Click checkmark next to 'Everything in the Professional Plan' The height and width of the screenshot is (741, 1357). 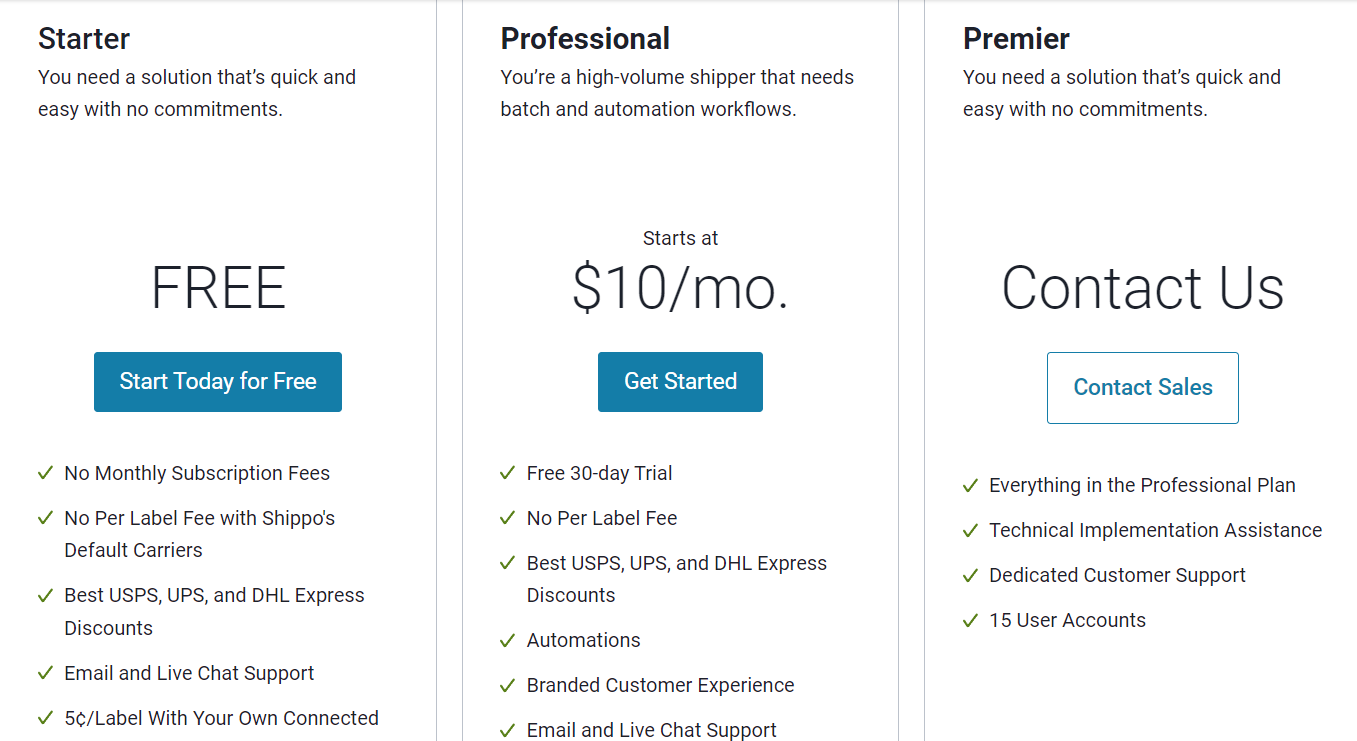(x=970, y=485)
